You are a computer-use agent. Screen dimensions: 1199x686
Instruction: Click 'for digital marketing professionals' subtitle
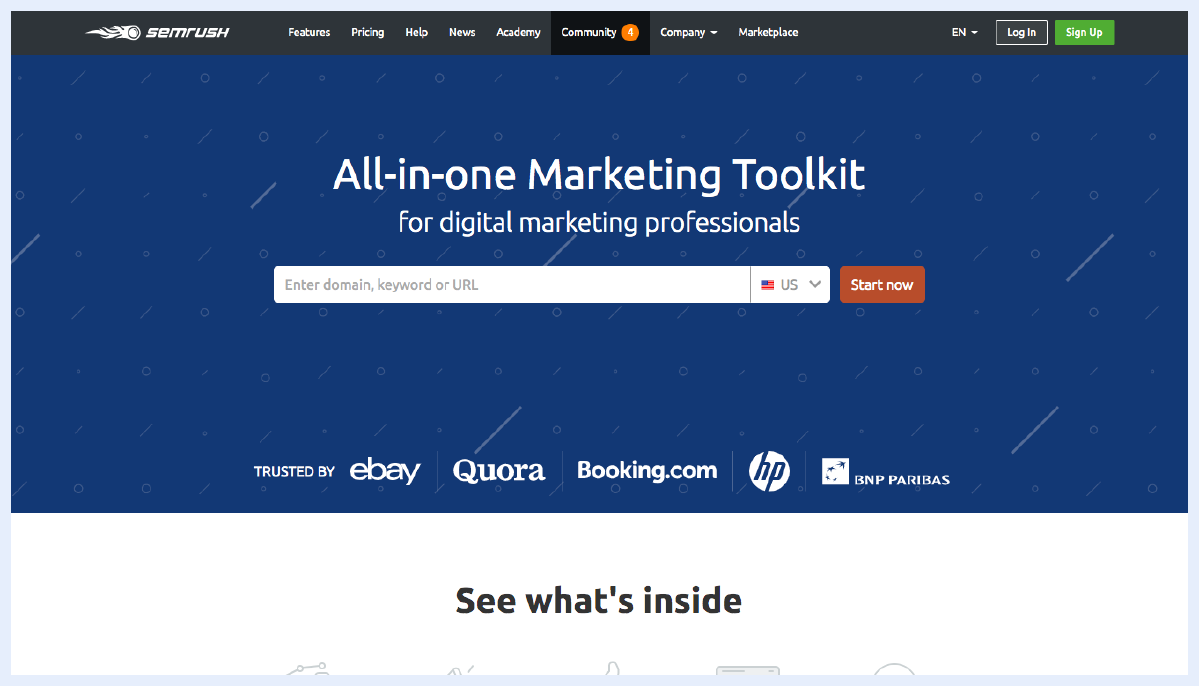(x=599, y=223)
